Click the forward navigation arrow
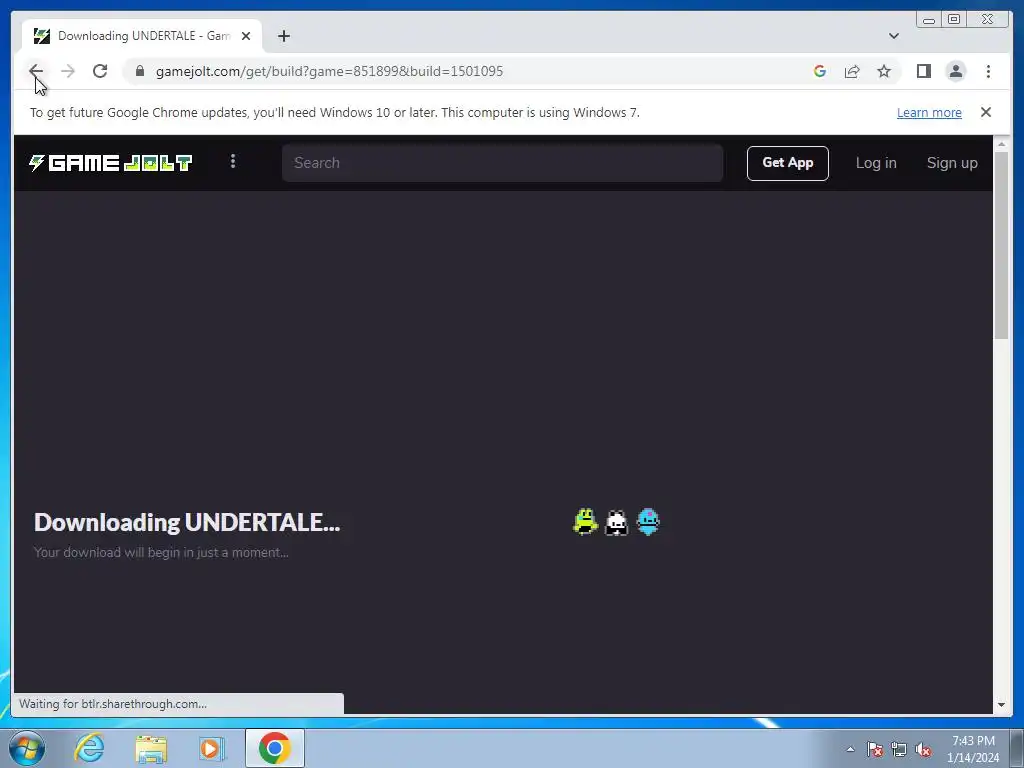Viewport: 1024px width, 768px height. (68, 71)
